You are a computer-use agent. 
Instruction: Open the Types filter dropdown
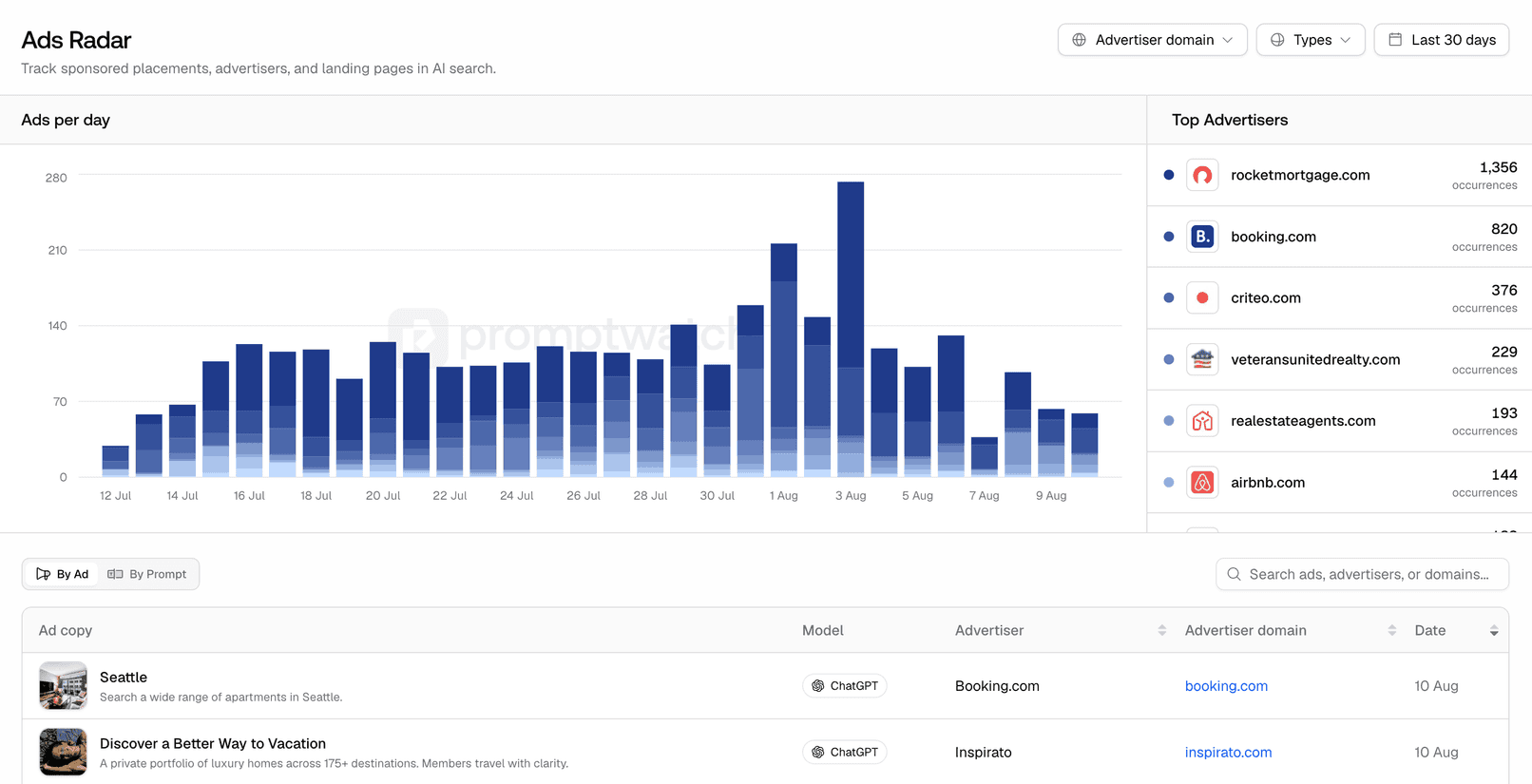coord(1311,40)
